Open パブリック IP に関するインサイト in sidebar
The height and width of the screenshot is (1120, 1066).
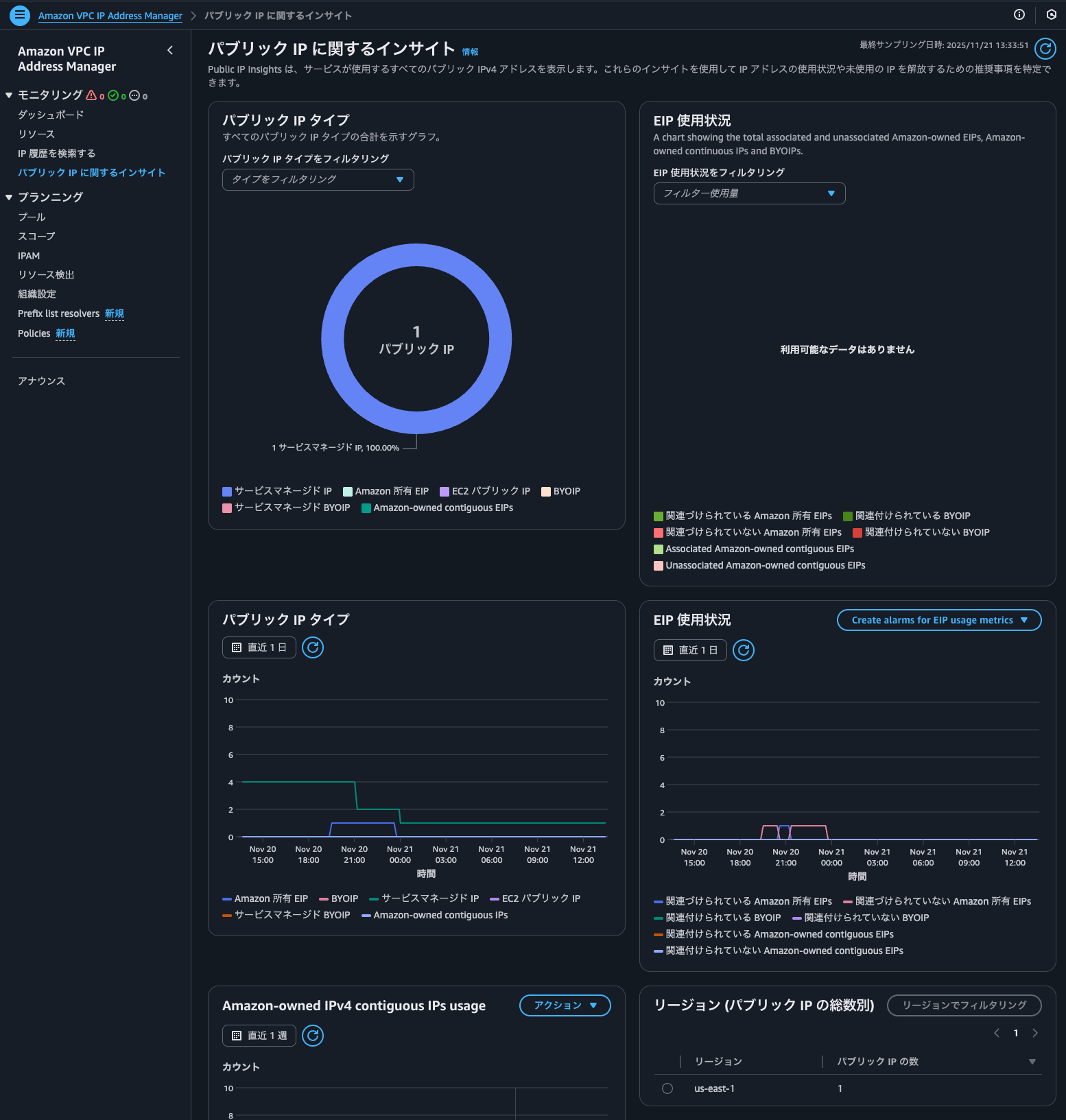(x=91, y=172)
